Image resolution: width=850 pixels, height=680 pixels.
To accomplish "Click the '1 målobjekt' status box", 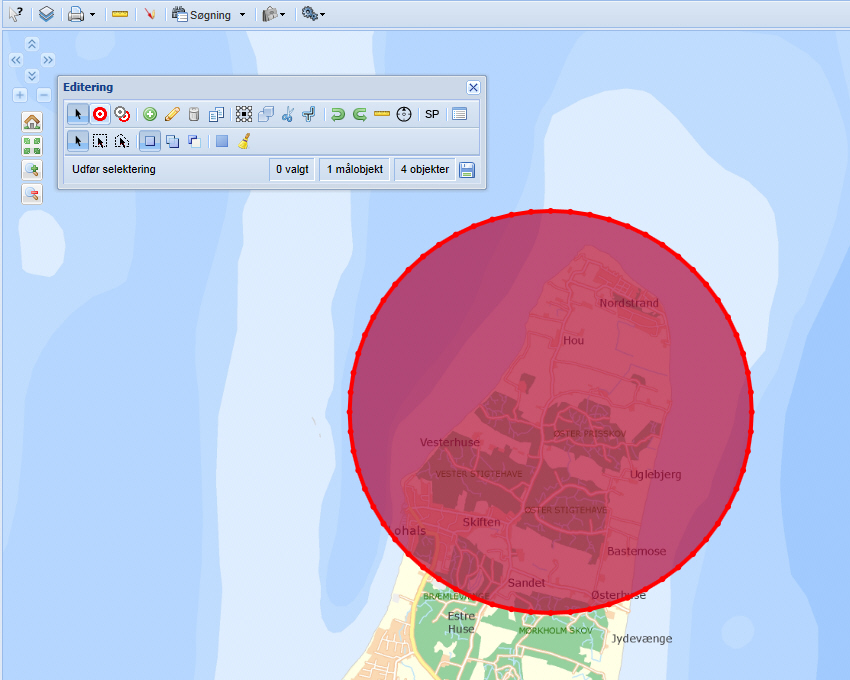I will (x=355, y=169).
